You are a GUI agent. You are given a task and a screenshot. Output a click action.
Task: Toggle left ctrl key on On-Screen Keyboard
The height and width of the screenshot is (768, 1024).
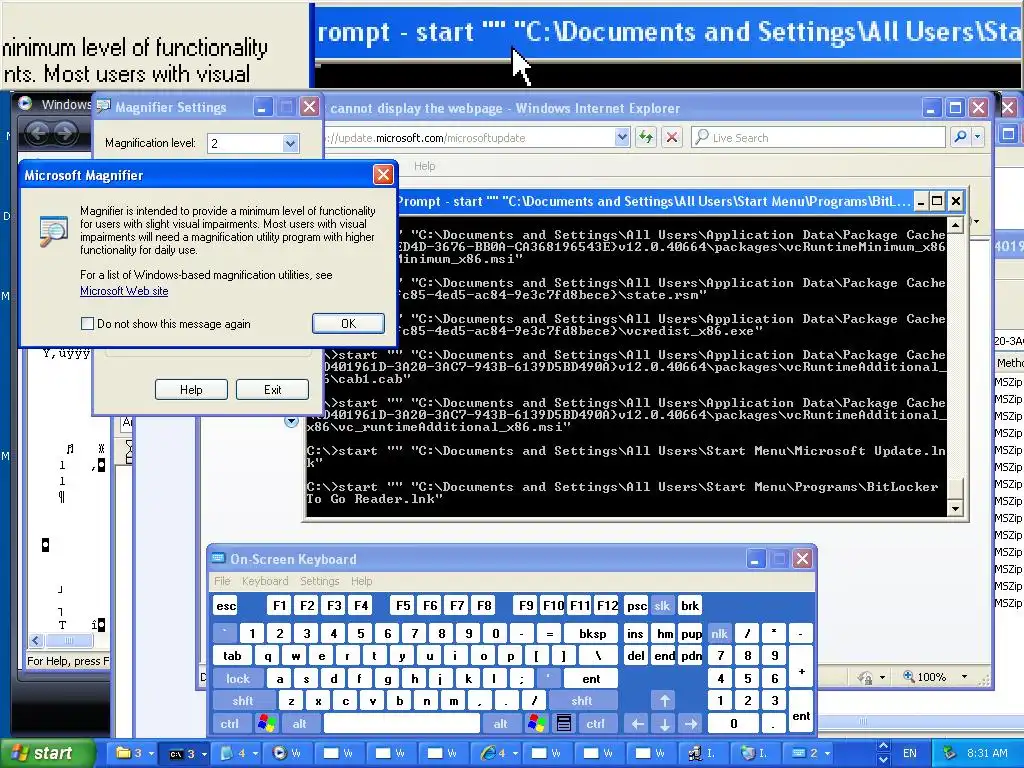(229, 724)
